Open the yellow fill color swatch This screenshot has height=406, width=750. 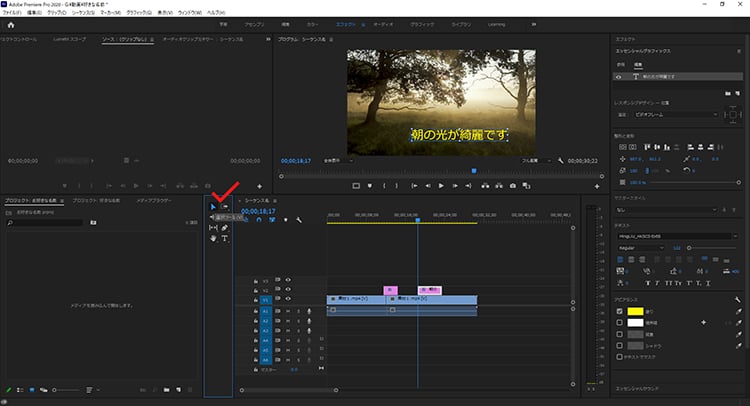(635, 311)
